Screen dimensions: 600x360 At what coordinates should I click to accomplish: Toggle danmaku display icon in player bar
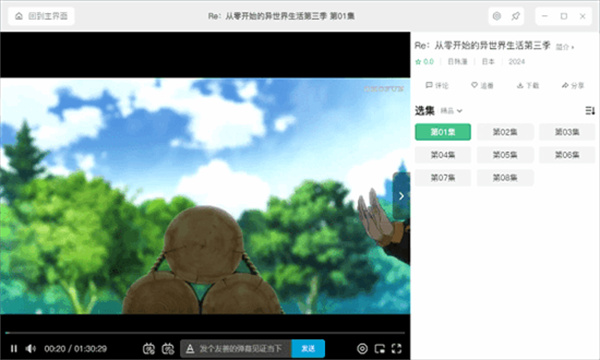(149, 349)
